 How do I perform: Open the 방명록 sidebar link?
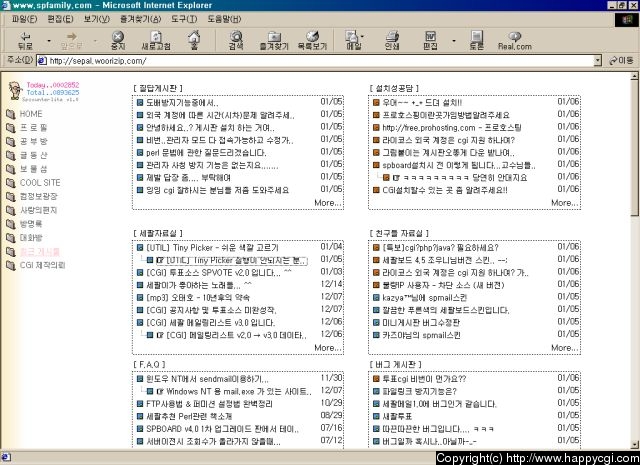pyautogui.click(x=31, y=224)
